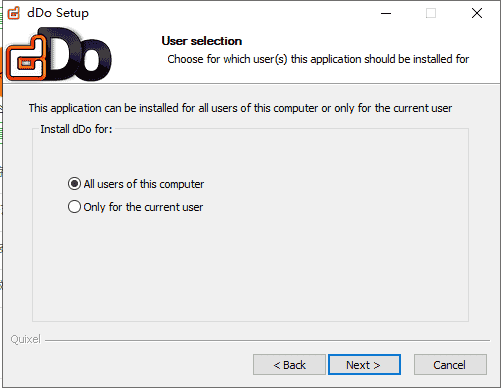
Task: Click the All users of this computer label text
Action: click(x=144, y=184)
